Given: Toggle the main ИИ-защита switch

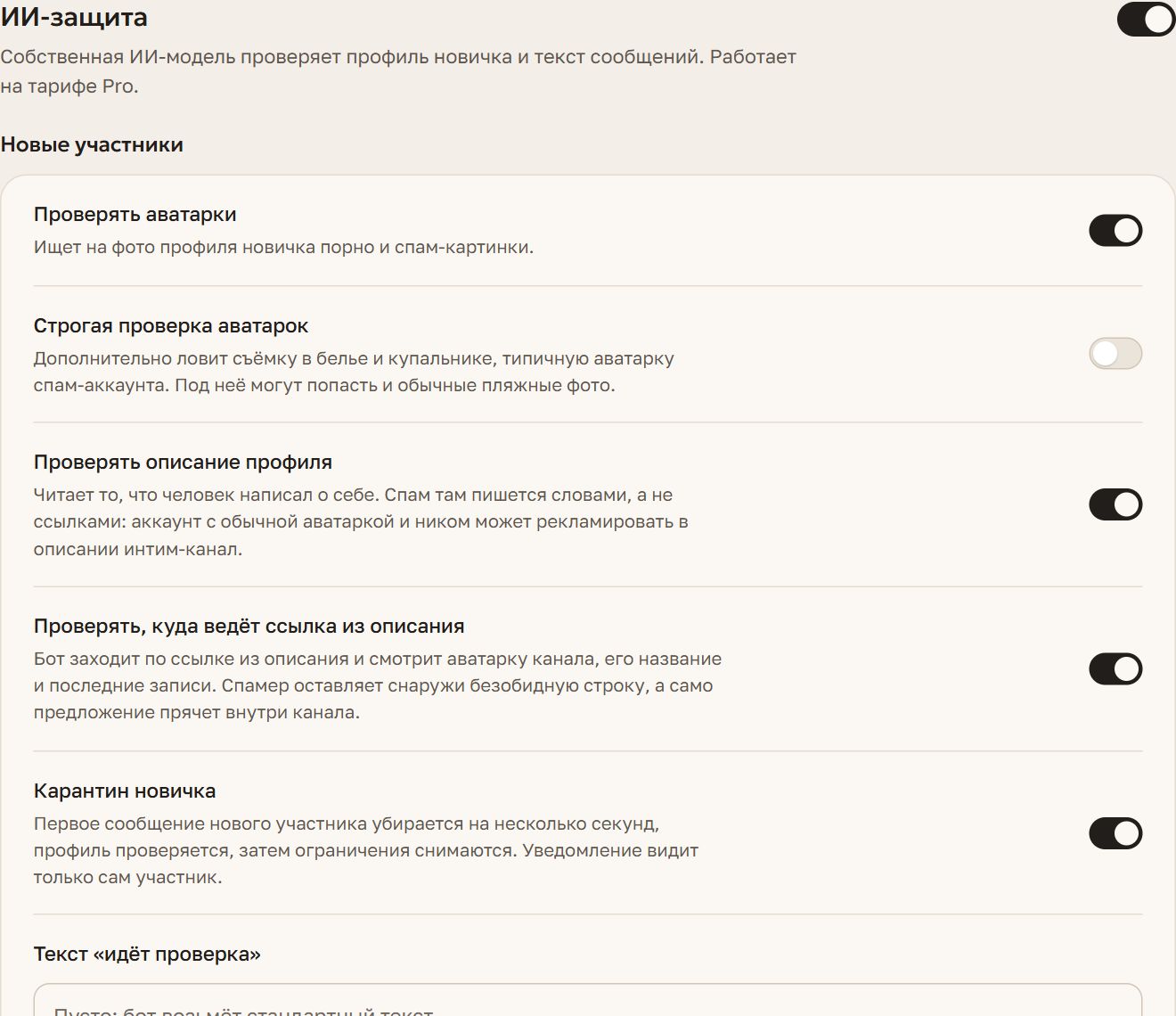Looking at the screenshot, I should click(1146, 19).
